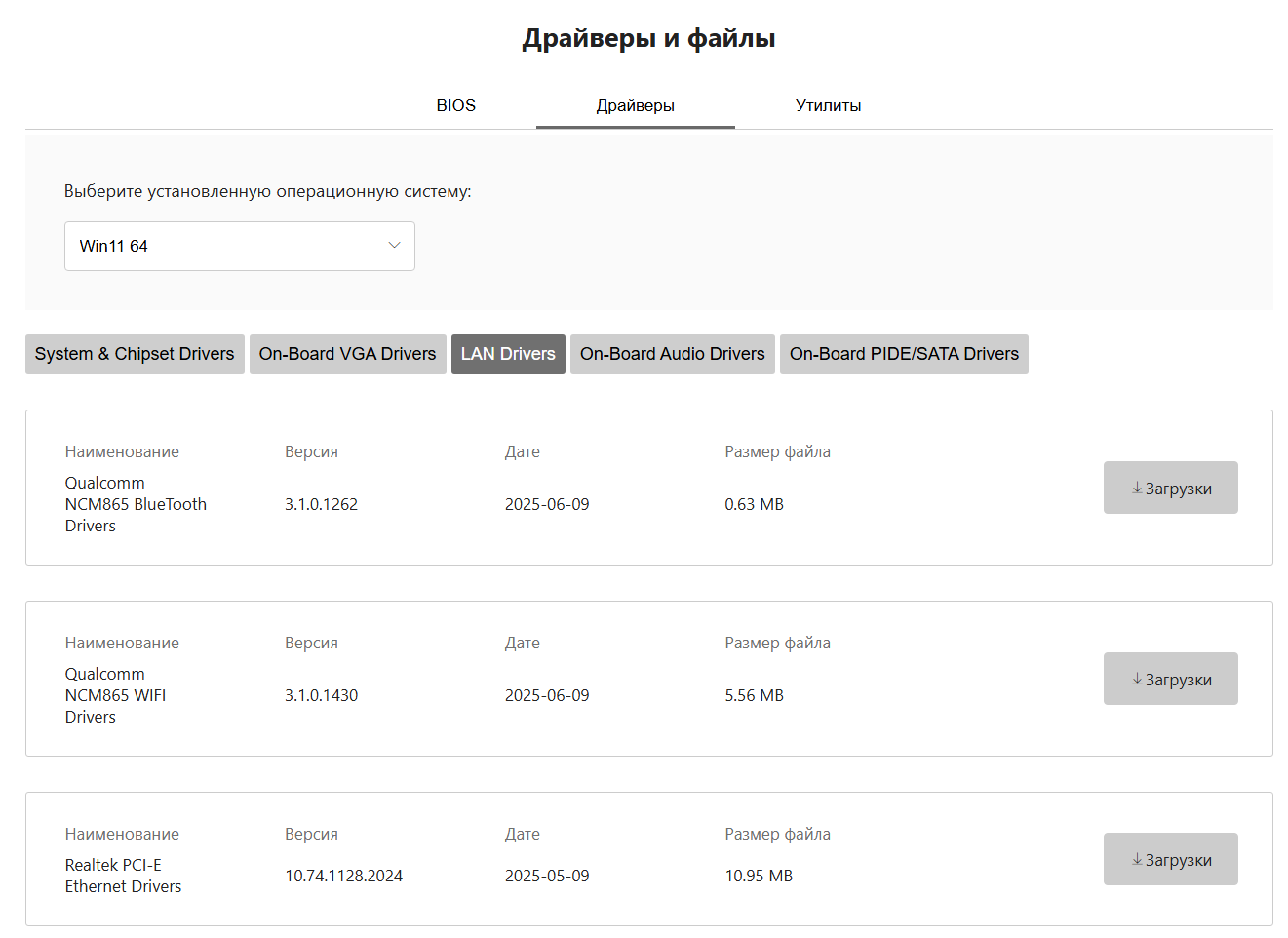This screenshot has height=938, width=1288.
Task: Click the Драйверы и файлы heading
Action: 648,38
